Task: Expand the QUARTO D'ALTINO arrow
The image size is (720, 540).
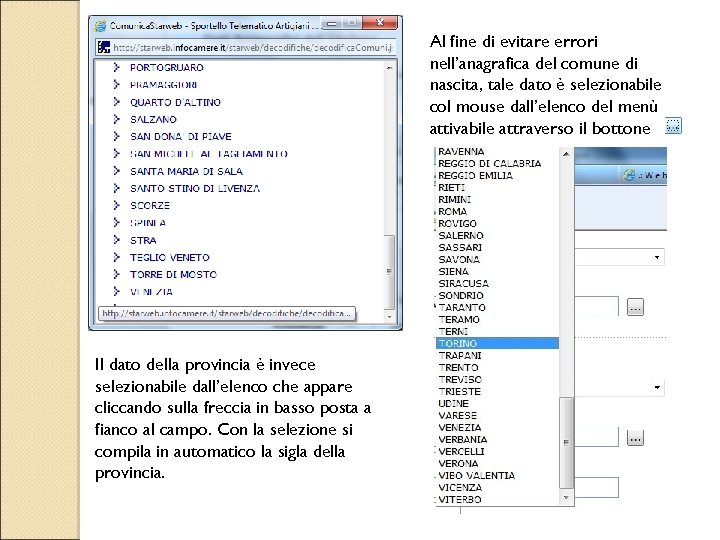Action: point(116,102)
